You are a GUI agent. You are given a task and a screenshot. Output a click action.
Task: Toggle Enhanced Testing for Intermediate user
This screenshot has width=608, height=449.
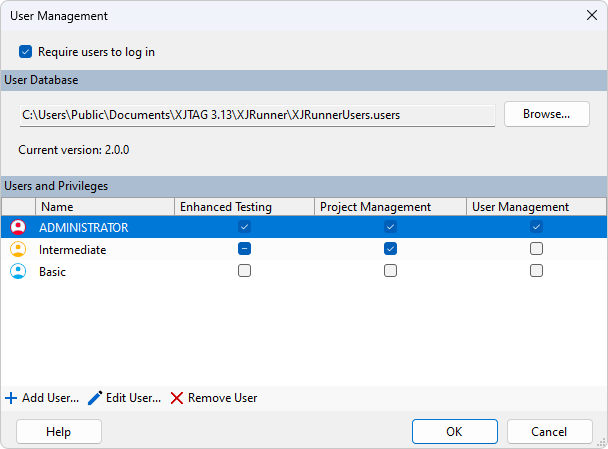coord(244,249)
